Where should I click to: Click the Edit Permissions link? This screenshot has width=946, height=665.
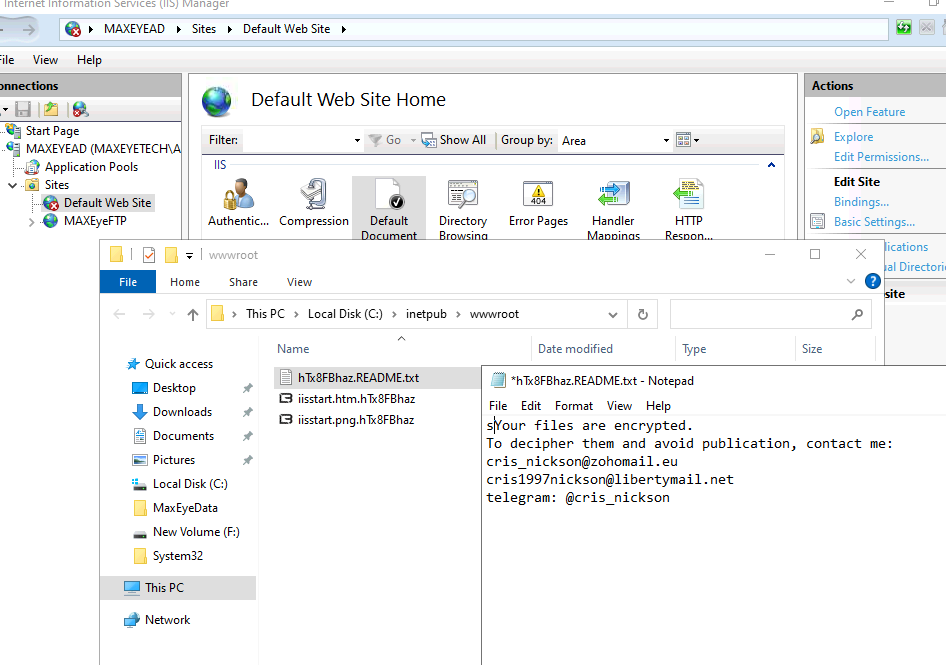point(881,157)
